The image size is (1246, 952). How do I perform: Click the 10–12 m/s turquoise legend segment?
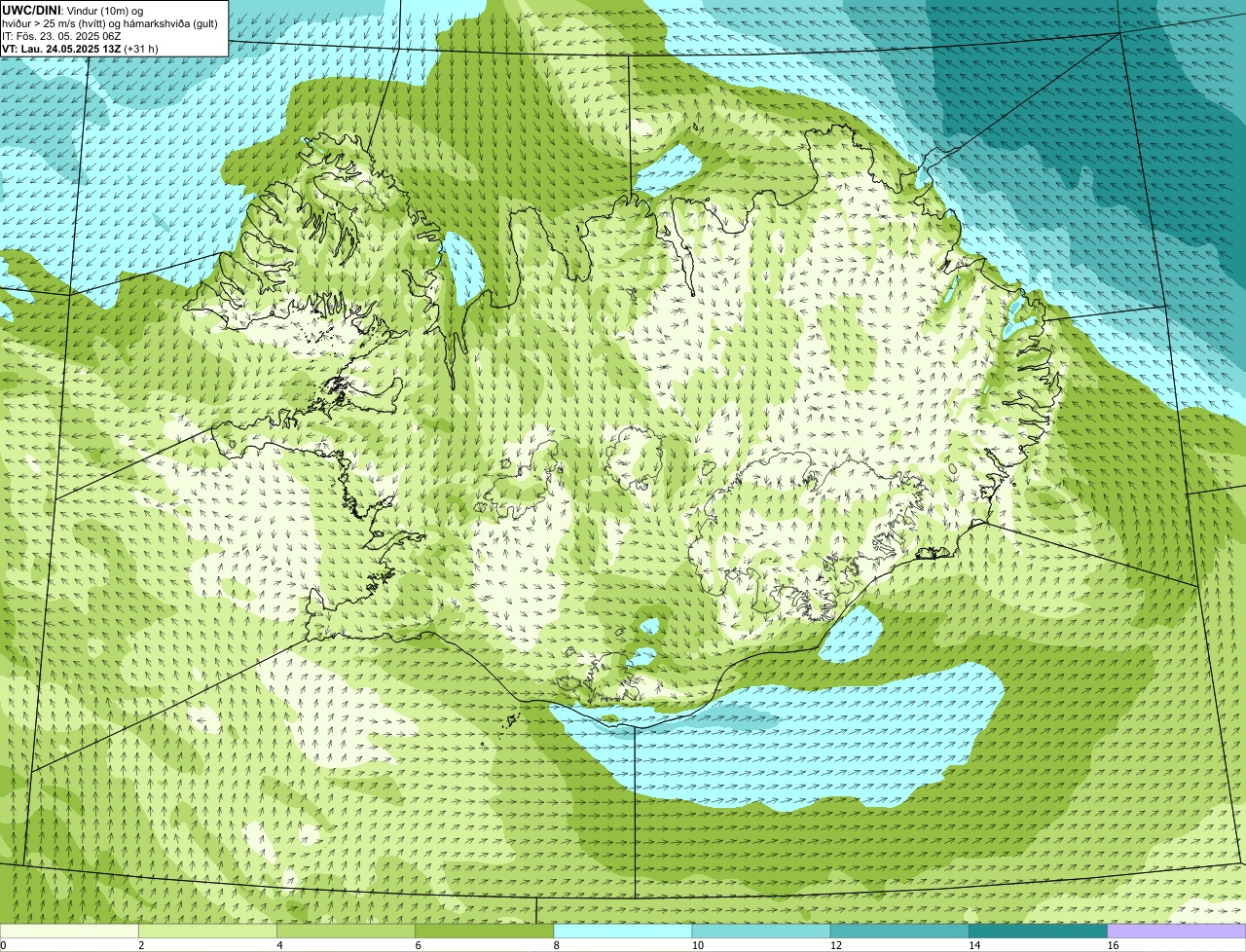(761, 931)
